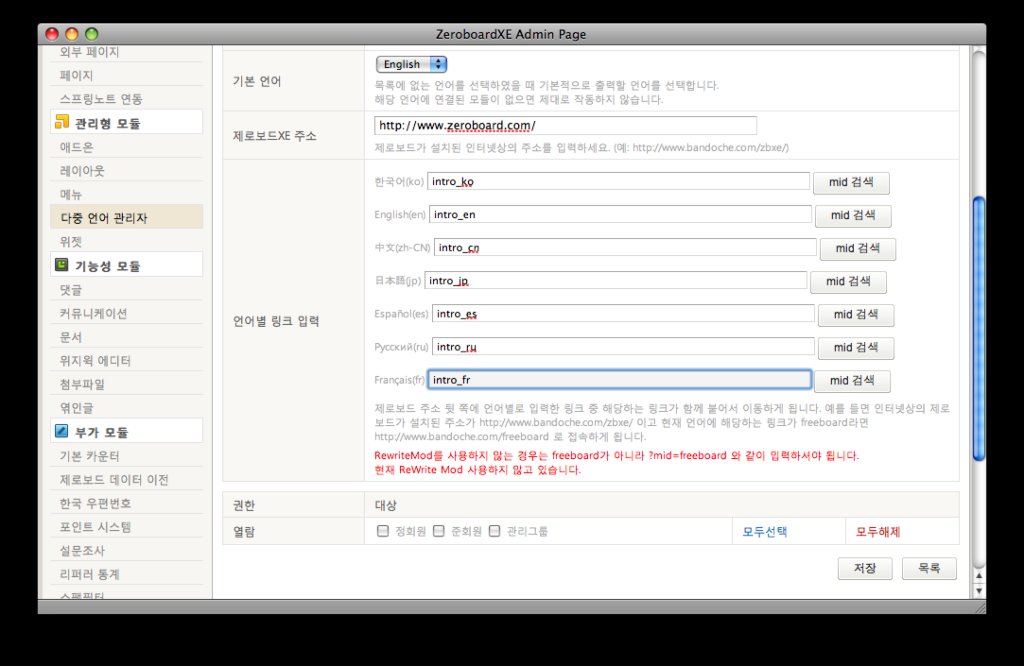The image size is (1024, 666).
Task: Click mid 검색 button for Español(es)
Action: click(856, 314)
